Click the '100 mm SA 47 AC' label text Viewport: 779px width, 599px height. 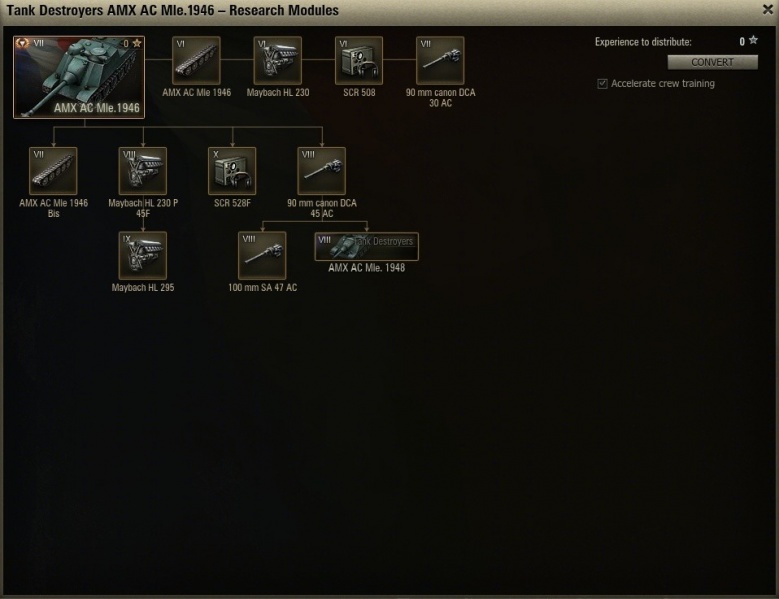tap(262, 288)
